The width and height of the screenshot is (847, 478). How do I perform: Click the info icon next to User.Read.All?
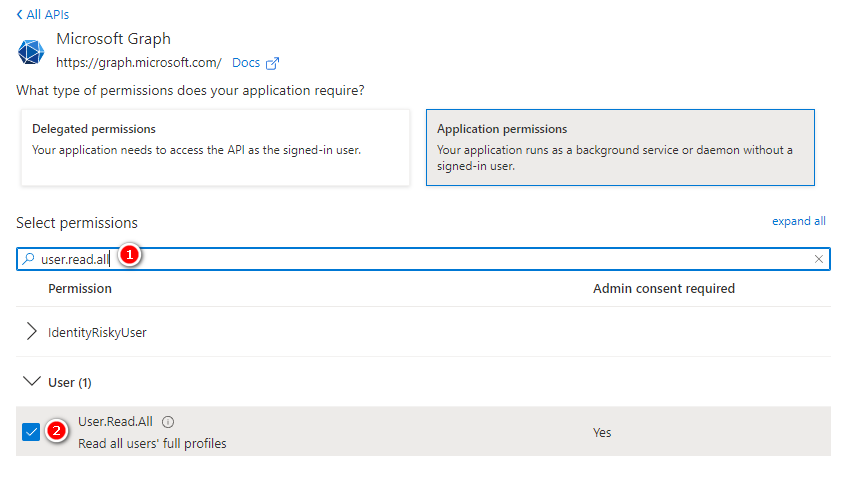[168, 422]
